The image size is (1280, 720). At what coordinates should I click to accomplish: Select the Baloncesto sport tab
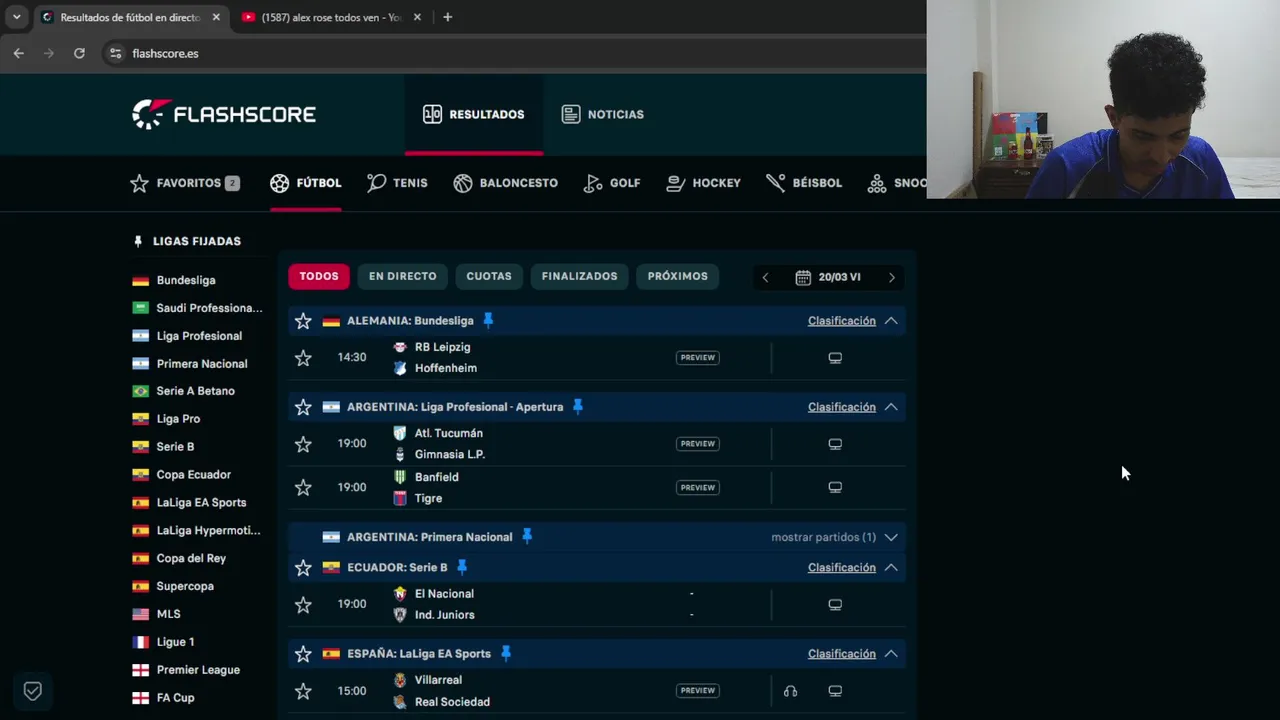click(x=505, y=183)
